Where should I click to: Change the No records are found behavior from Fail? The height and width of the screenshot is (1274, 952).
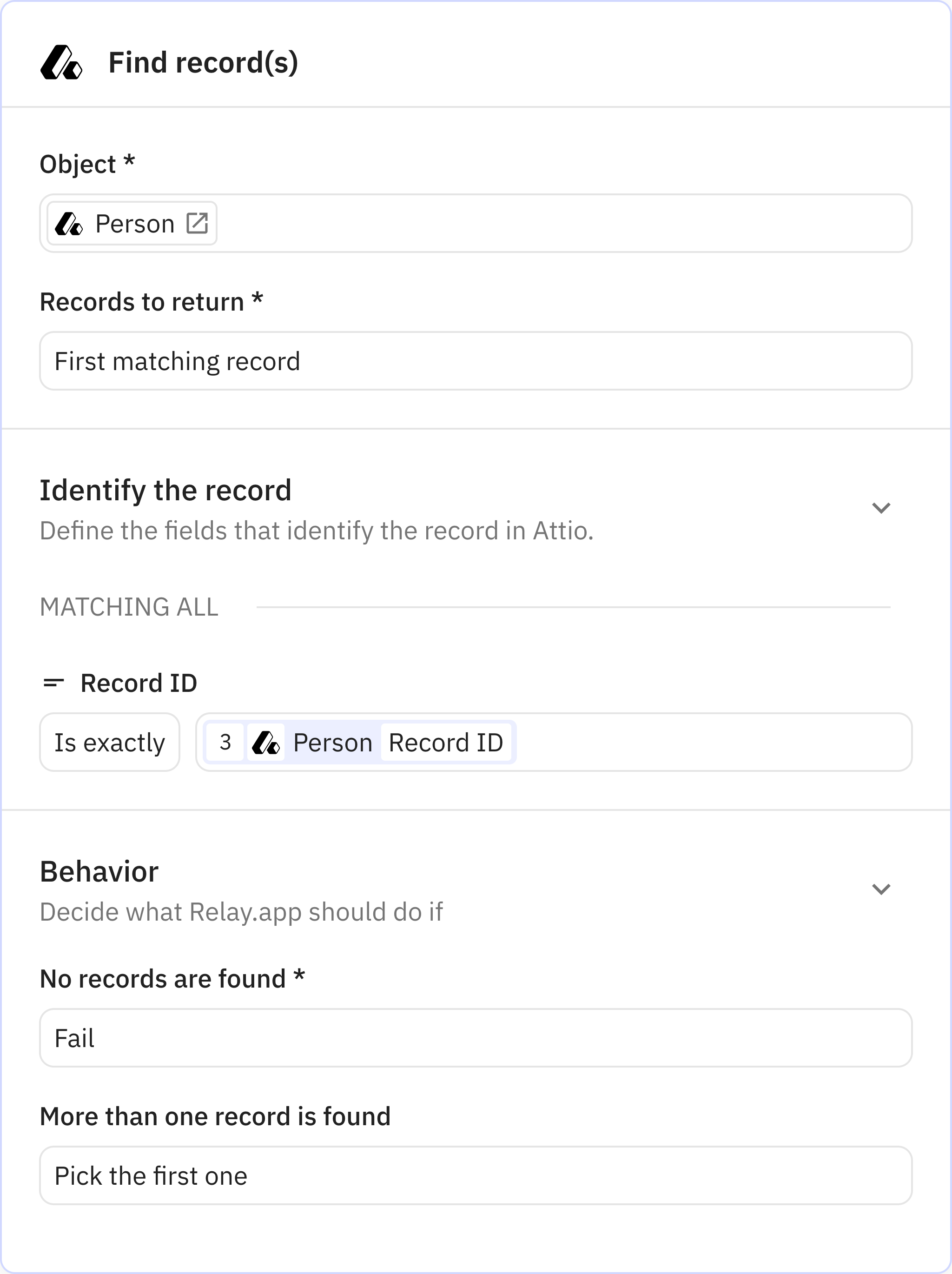point(476,1037)
